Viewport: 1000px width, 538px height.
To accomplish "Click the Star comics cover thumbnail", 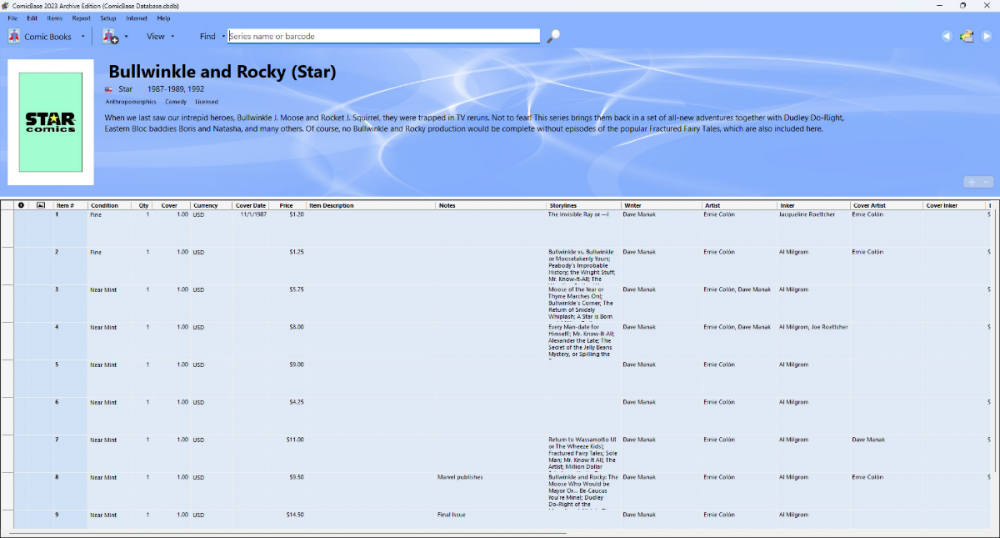I will pyautogui.click(x=50, y=122).
